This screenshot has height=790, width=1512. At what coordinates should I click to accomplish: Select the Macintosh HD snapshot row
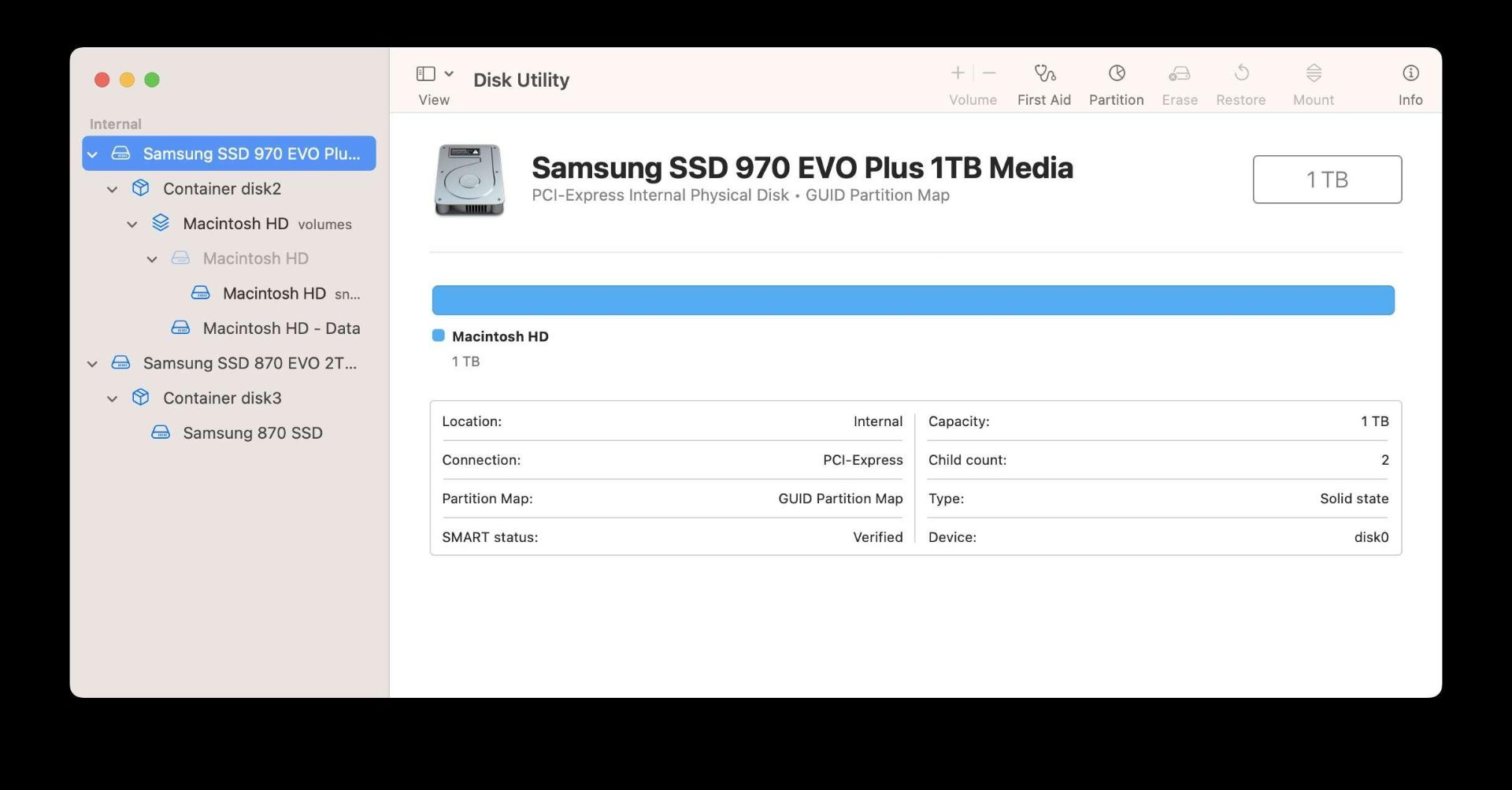(x=229, y=293)
